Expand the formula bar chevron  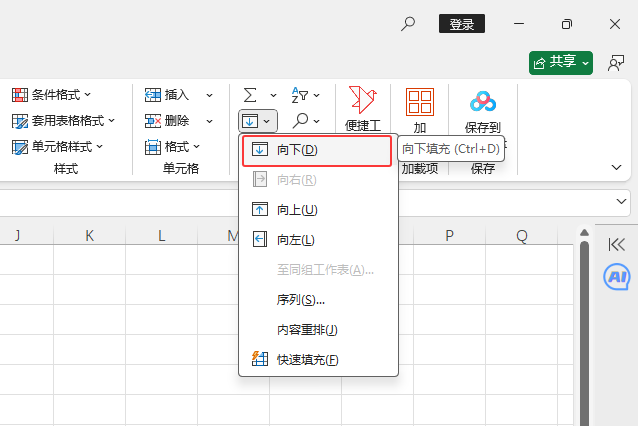tap(621, 201)
